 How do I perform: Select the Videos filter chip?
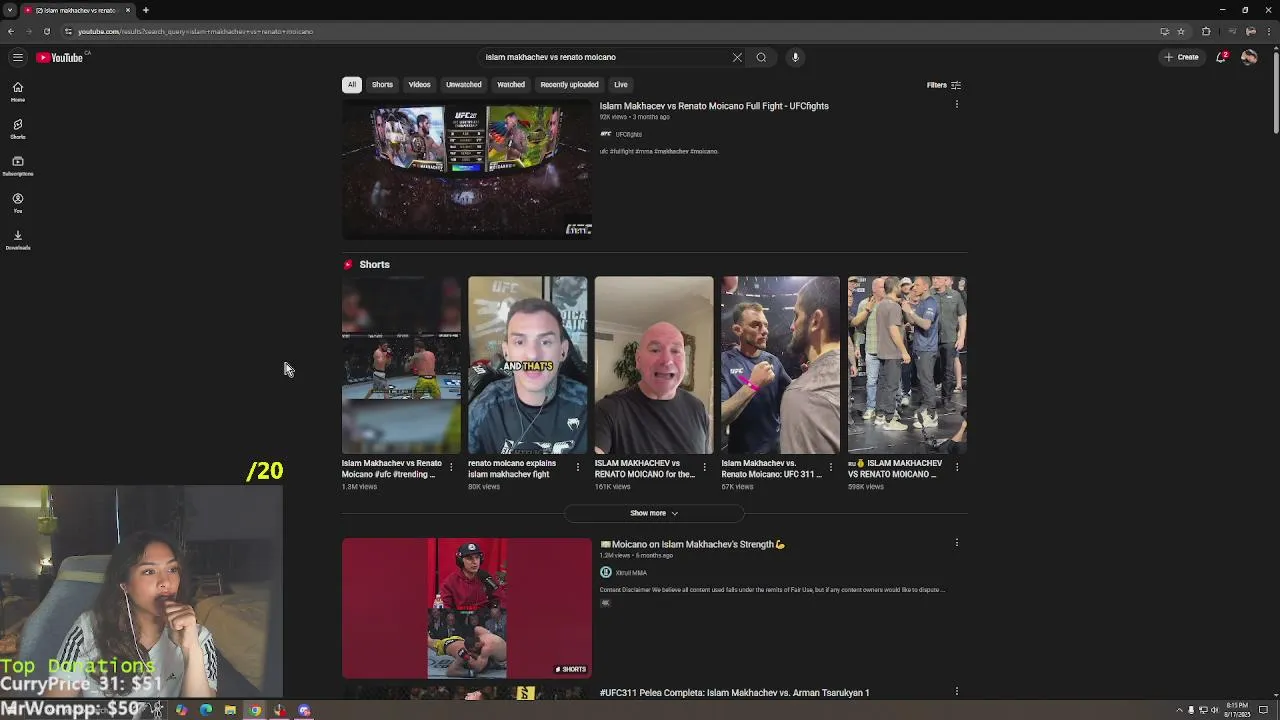point(419,85)
